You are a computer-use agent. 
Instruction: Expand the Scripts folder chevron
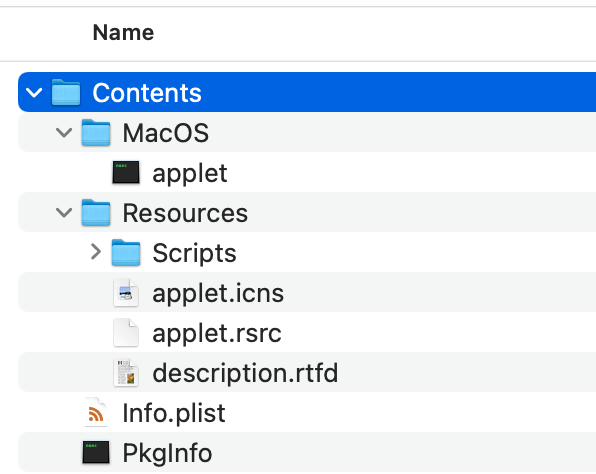pos(96,252)
